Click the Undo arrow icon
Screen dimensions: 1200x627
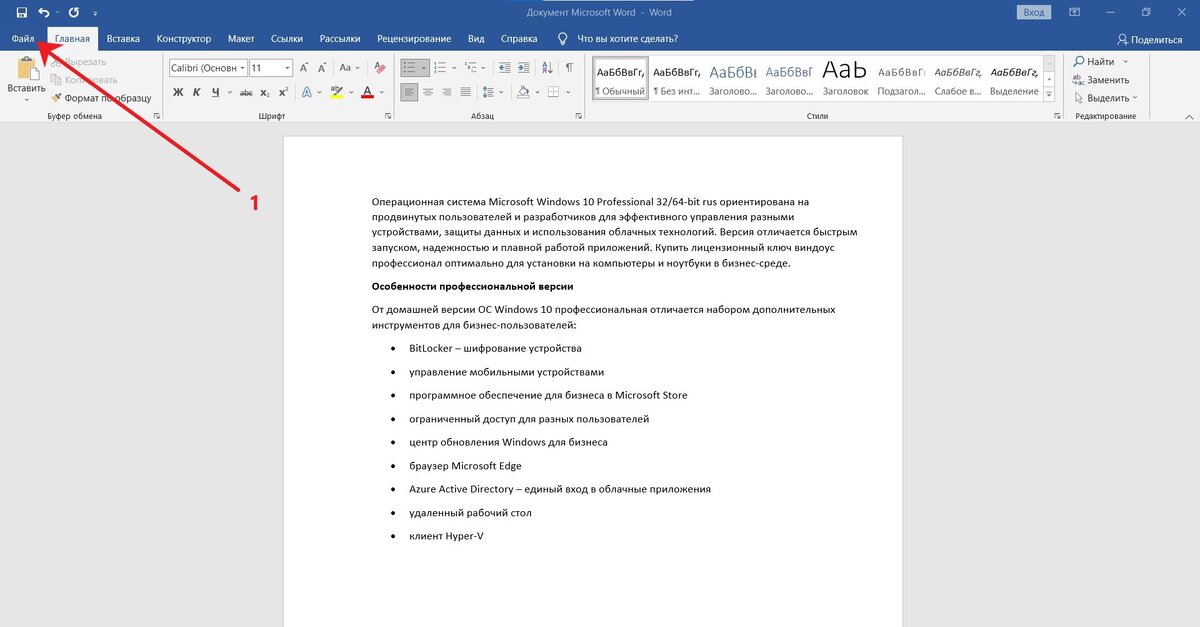coord(44,13)
